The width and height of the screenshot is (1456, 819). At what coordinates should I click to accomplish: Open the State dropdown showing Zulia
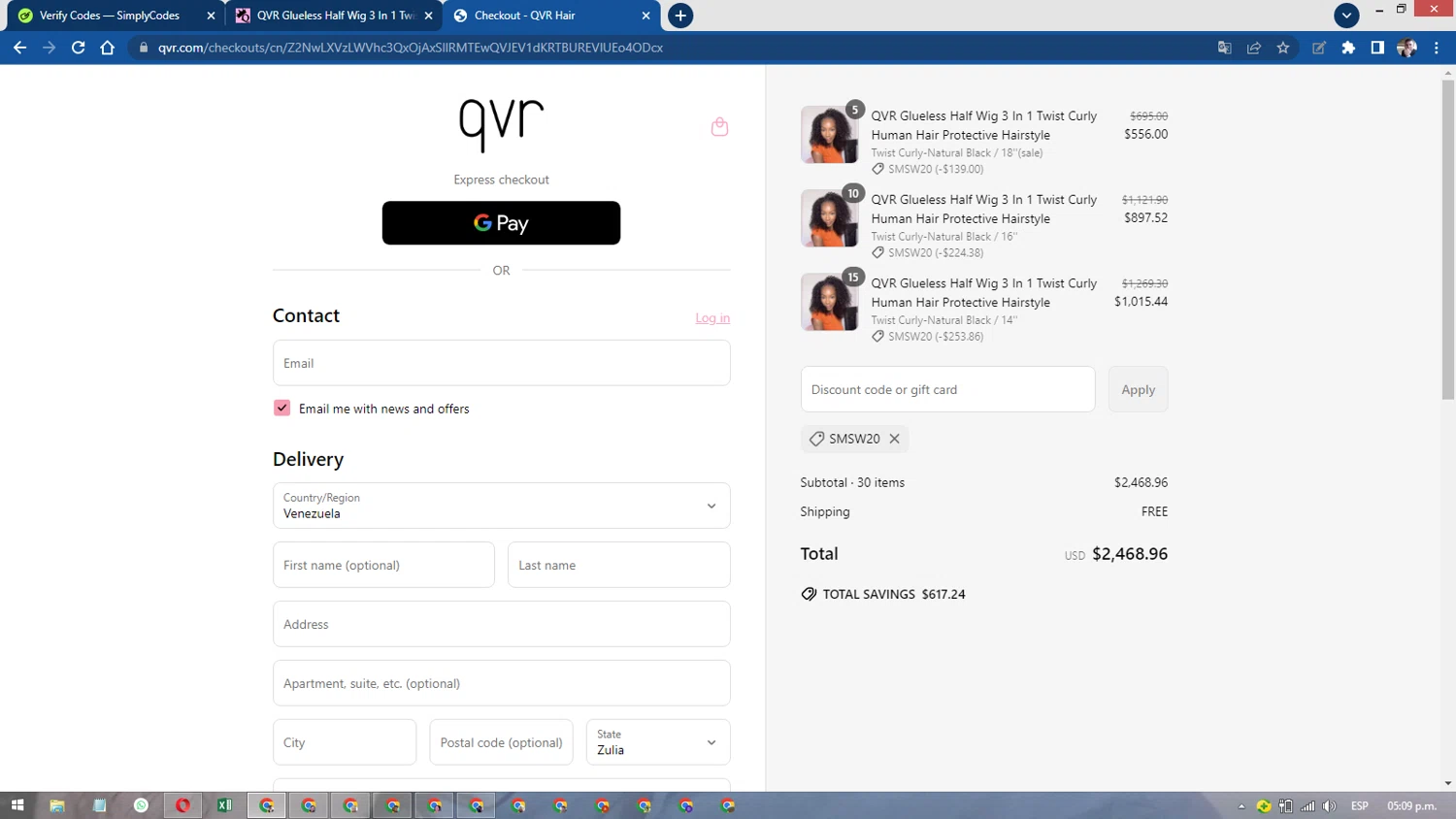pos(658,742)
